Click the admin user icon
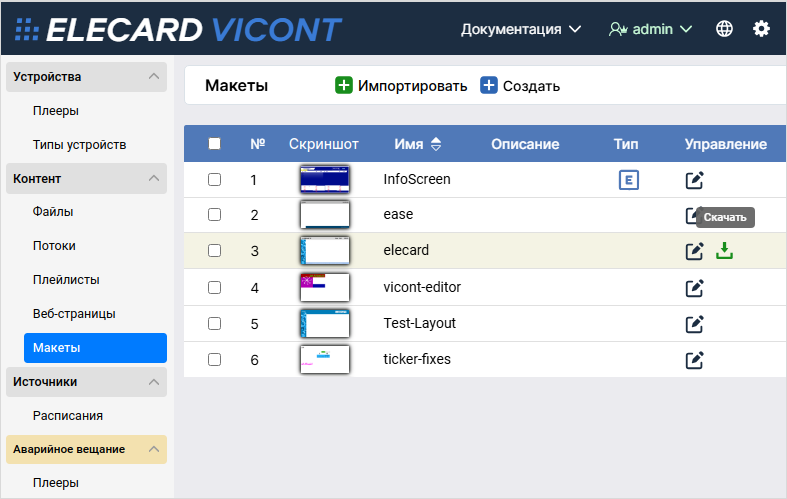This screenshot has height=499, width=787. click(618, 29)
